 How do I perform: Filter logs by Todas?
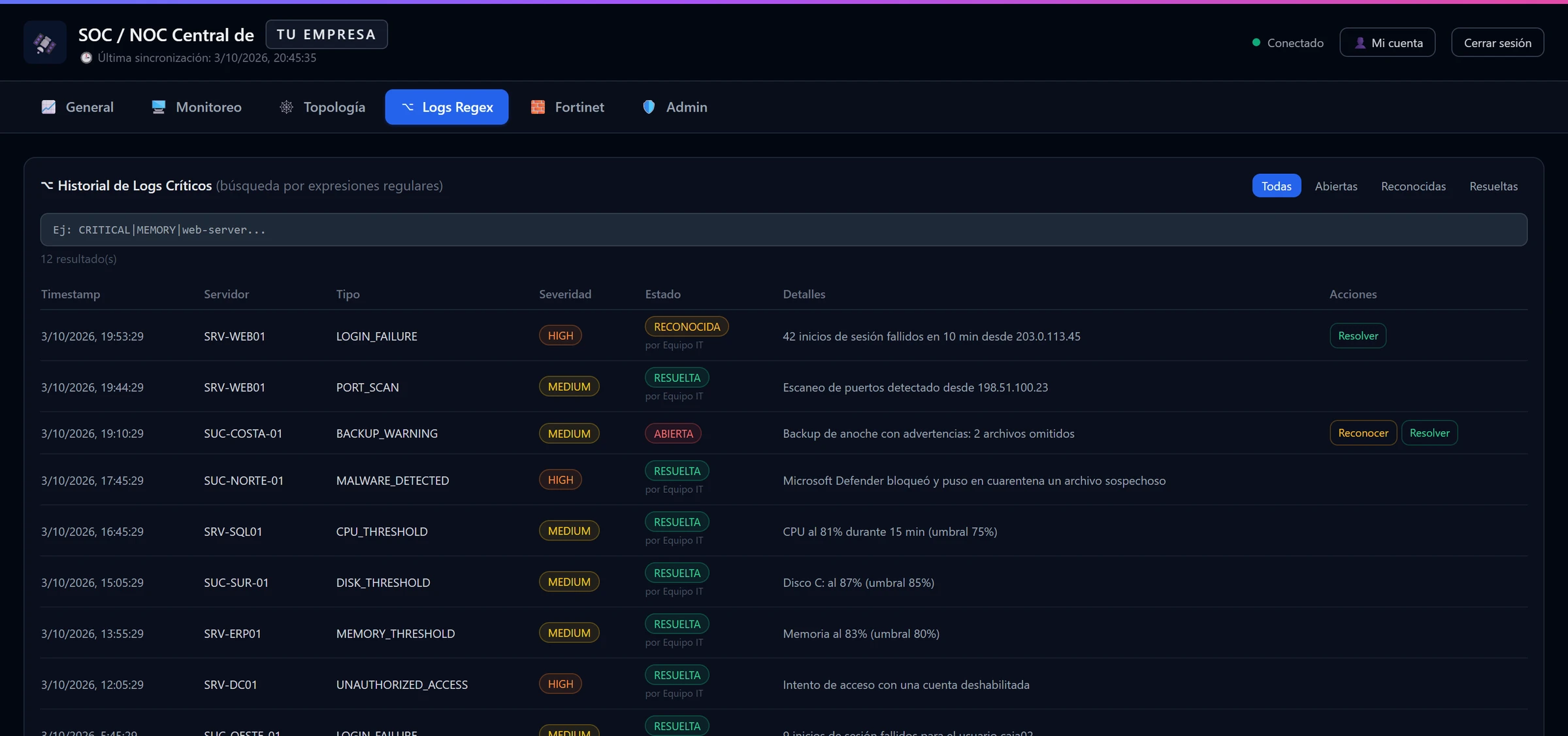[x=1277, y=186]
